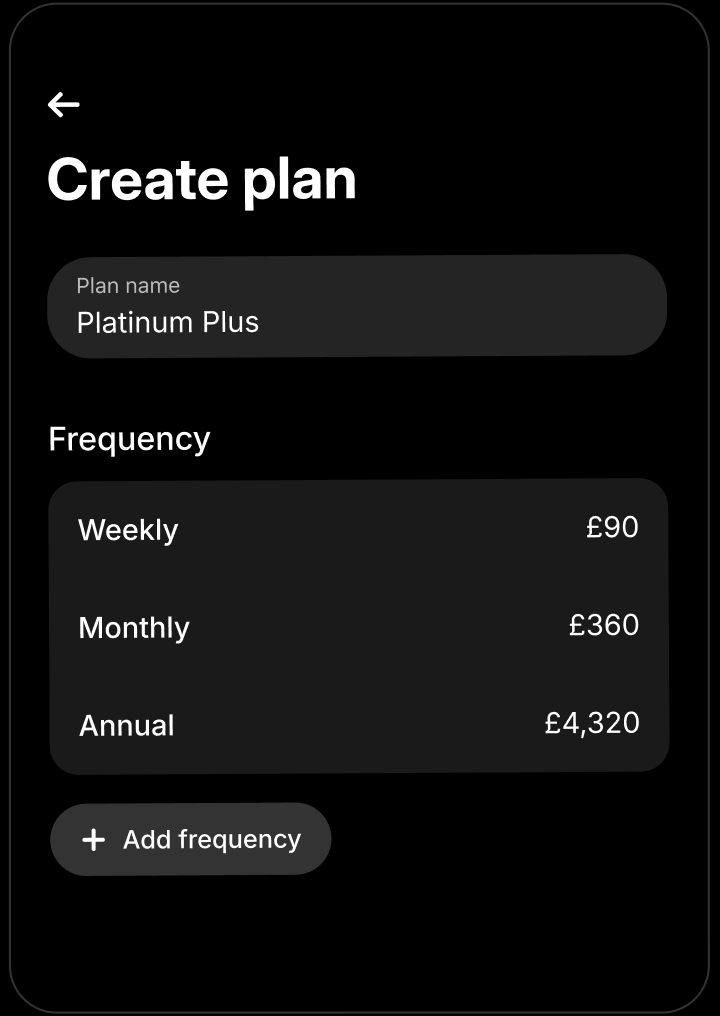Screen dimensions: 720x1016
Task: Click the 'Create plan' page title
Action: (202, 180)
